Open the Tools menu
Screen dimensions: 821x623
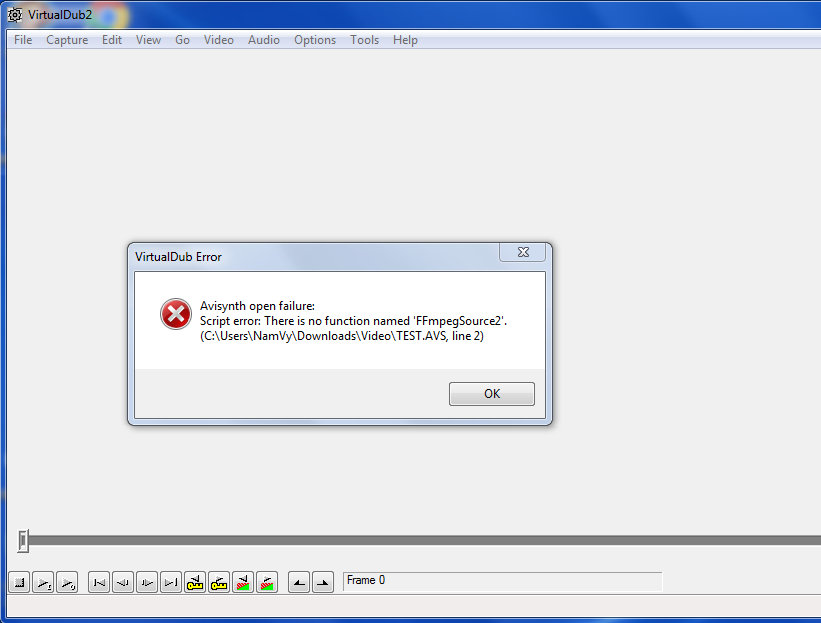[364, 40]
